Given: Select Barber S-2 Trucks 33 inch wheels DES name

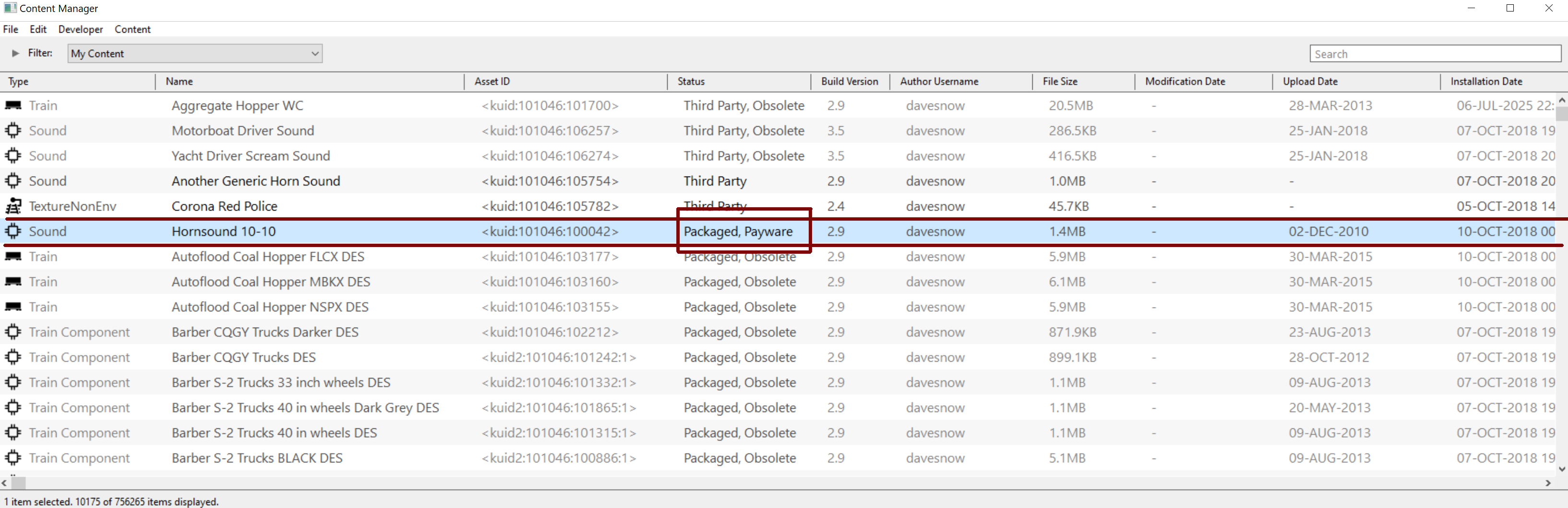Looking at the screenshot, I should (281, 383).
